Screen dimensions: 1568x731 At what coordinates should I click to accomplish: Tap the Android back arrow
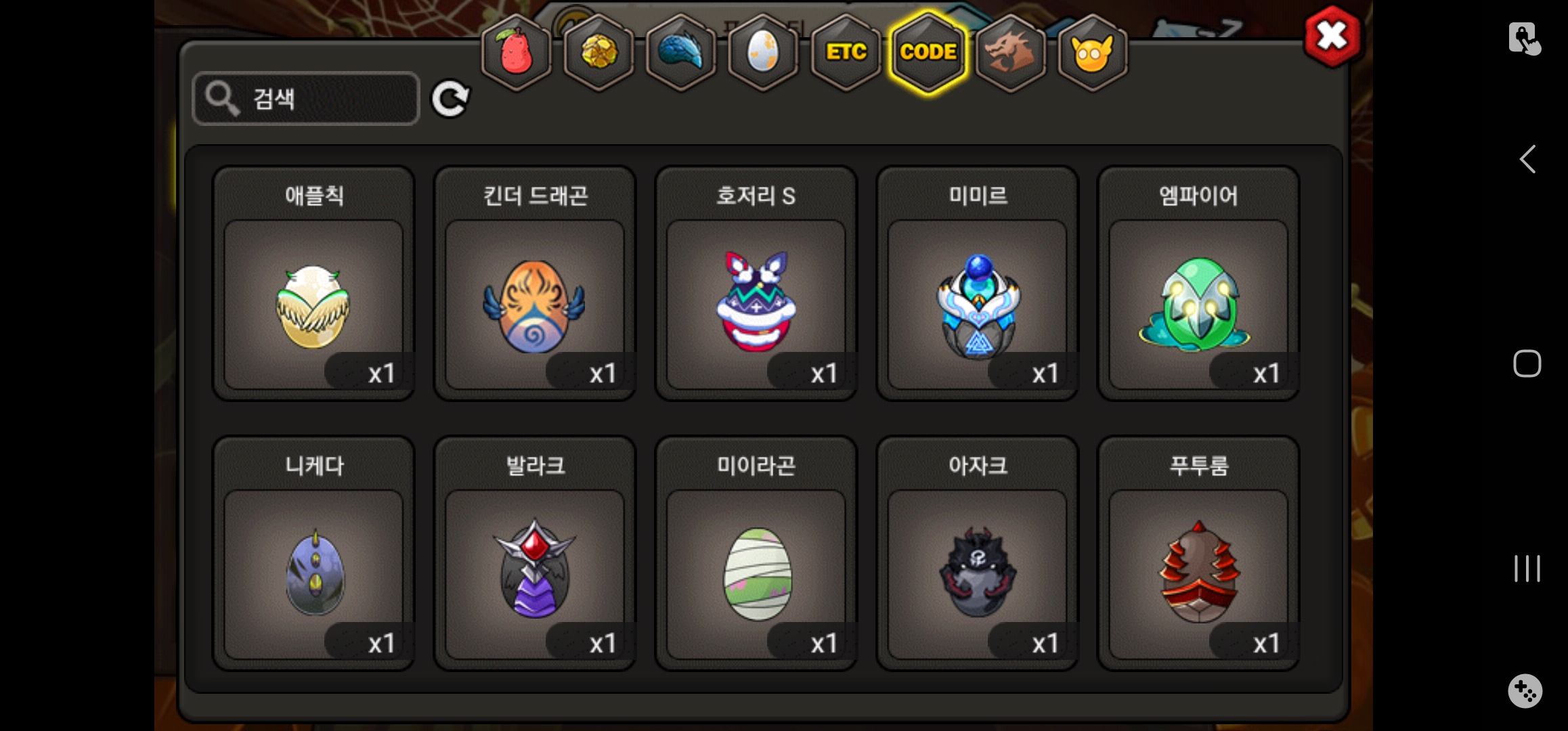coord(1527,160)
